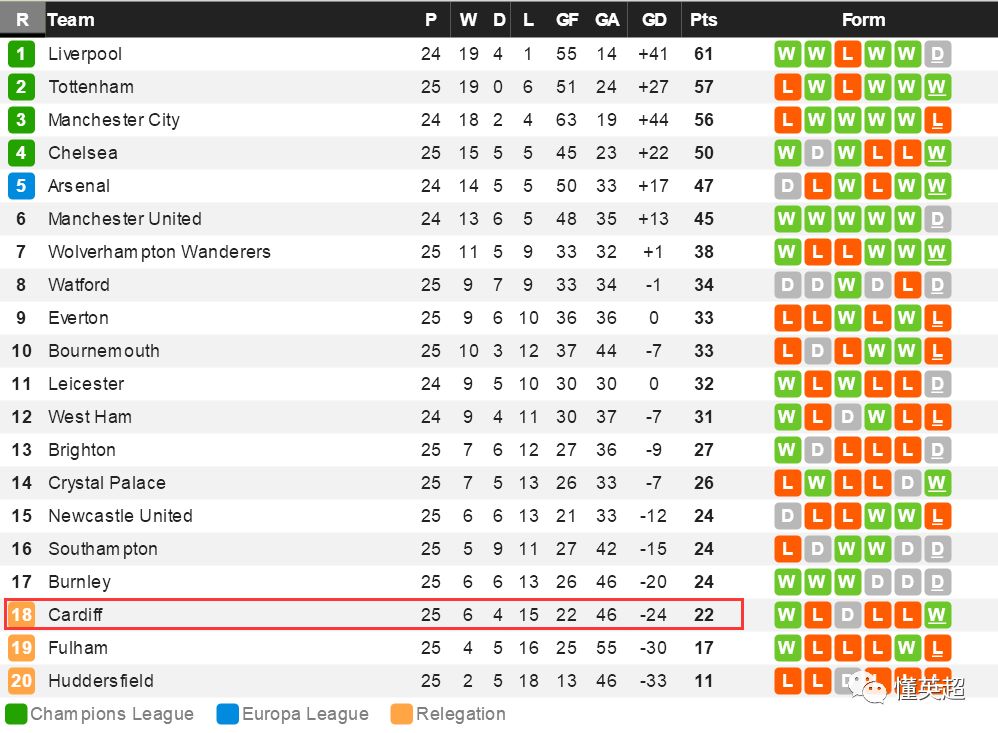Image resolution: width=998 pixels, height=733 pixels.
Task: Click the orange Relegation legend swatch
Action: pos(402,714)
